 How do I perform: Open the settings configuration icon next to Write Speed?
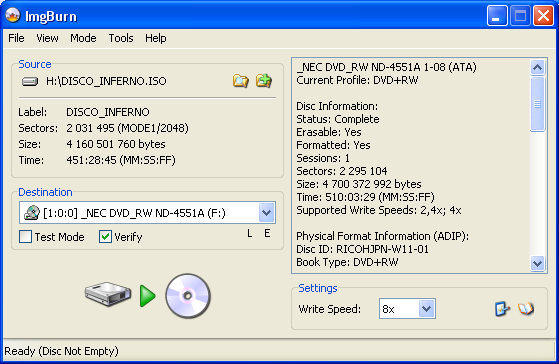click(502, 309)
